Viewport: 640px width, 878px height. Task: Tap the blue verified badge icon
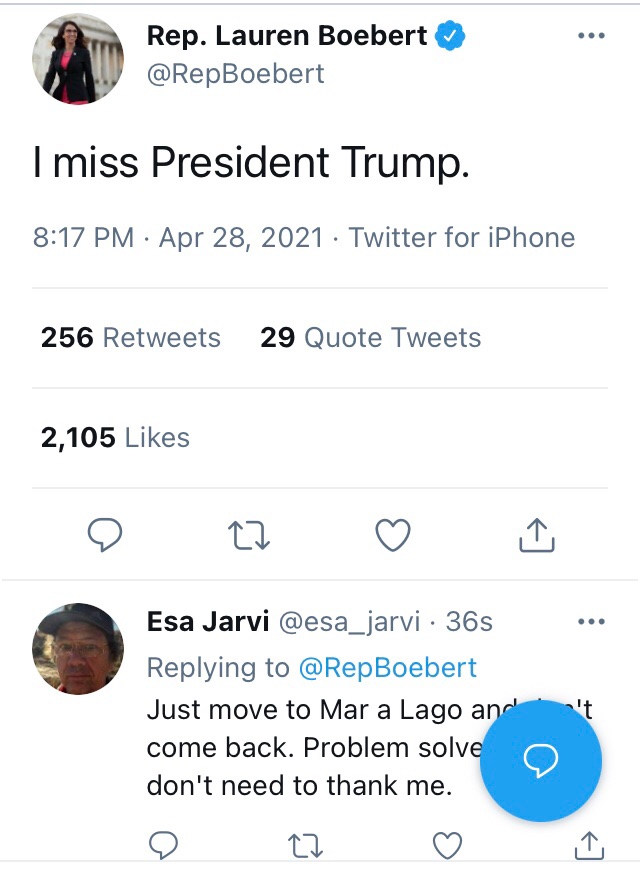click(451, 36)
